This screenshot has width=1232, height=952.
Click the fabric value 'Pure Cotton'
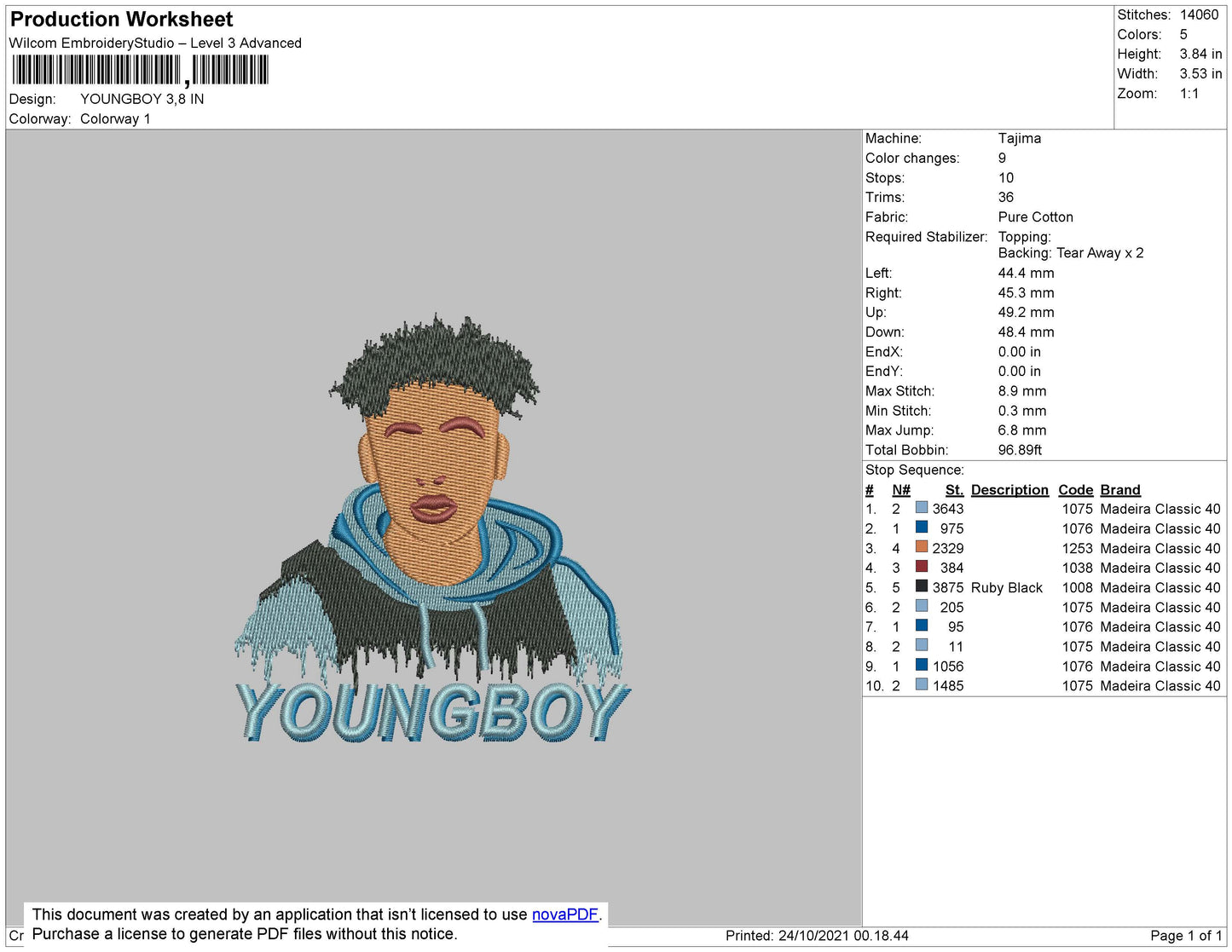coord(1036,216)
